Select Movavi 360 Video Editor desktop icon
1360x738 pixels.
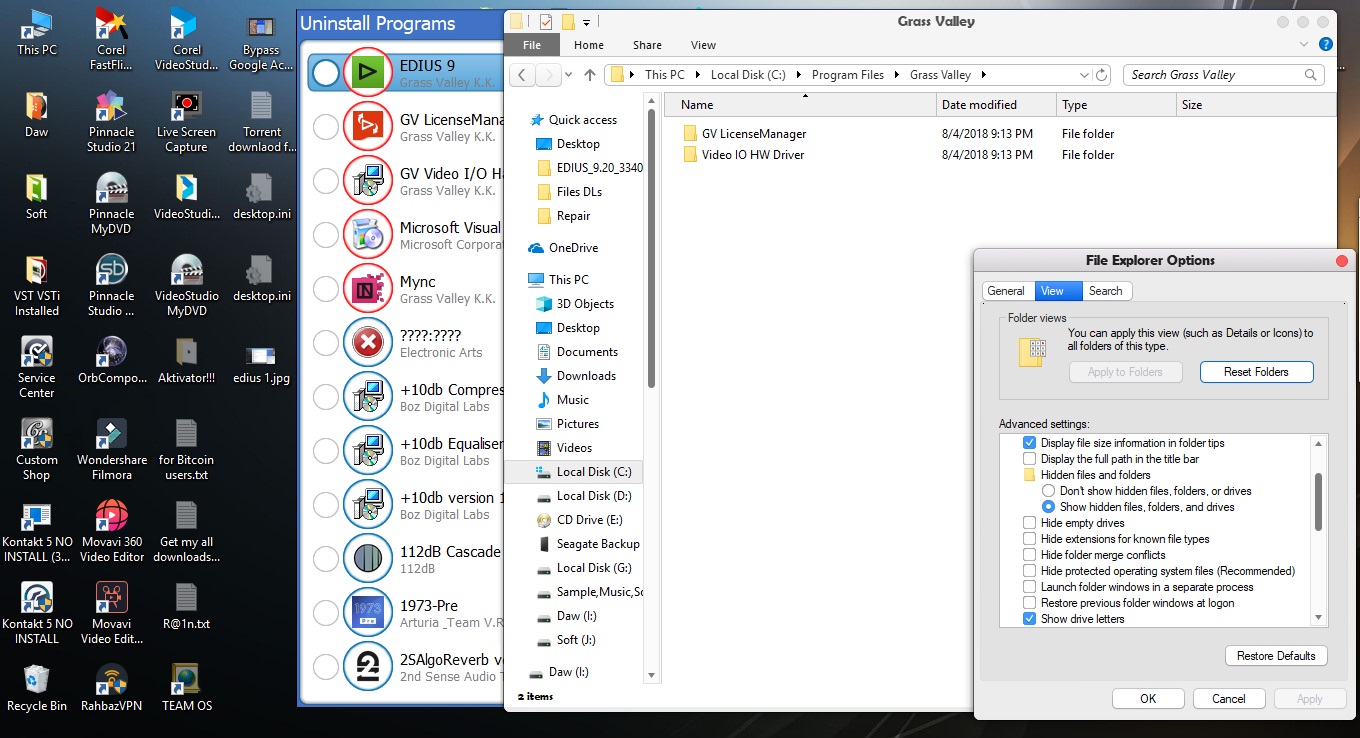point(111,530)
